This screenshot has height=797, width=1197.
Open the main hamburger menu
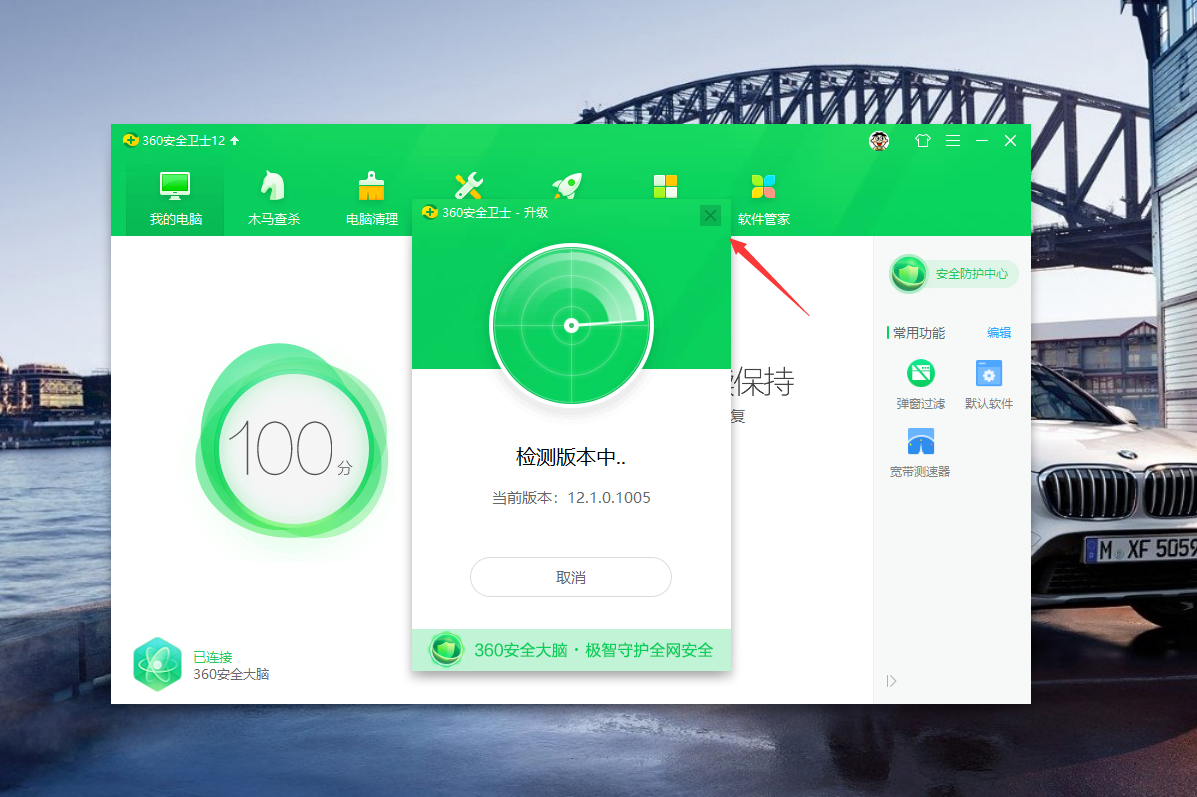(953, 140)
